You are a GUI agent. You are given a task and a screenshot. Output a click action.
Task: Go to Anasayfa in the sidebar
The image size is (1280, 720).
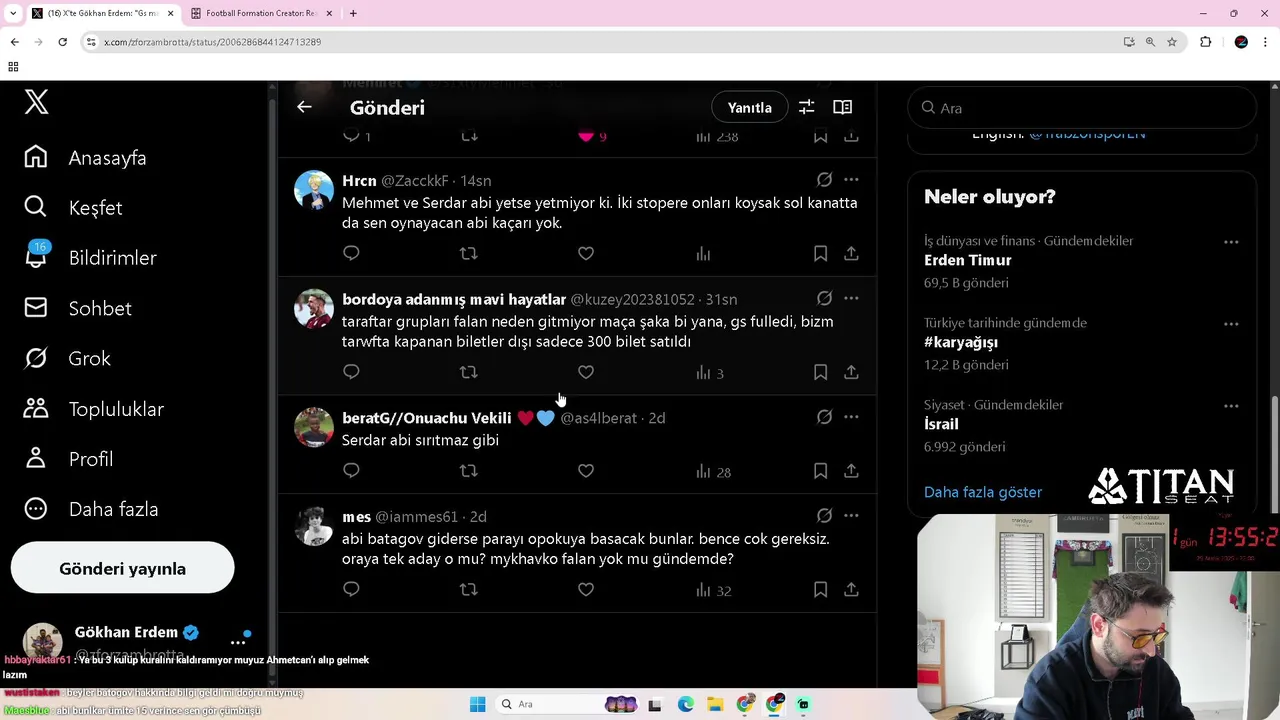86,158
